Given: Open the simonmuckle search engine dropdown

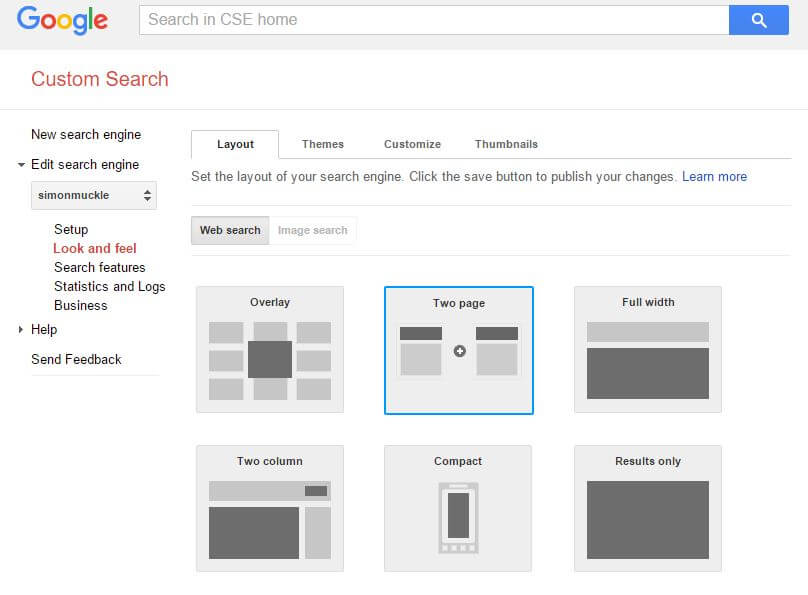Looking at the screenshot, I should pyautogui.click(x=93, y=195).
